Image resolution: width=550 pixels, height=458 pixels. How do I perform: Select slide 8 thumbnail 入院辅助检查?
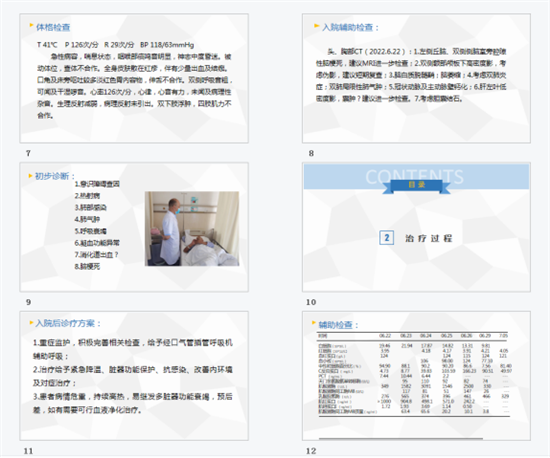[416, 78]
